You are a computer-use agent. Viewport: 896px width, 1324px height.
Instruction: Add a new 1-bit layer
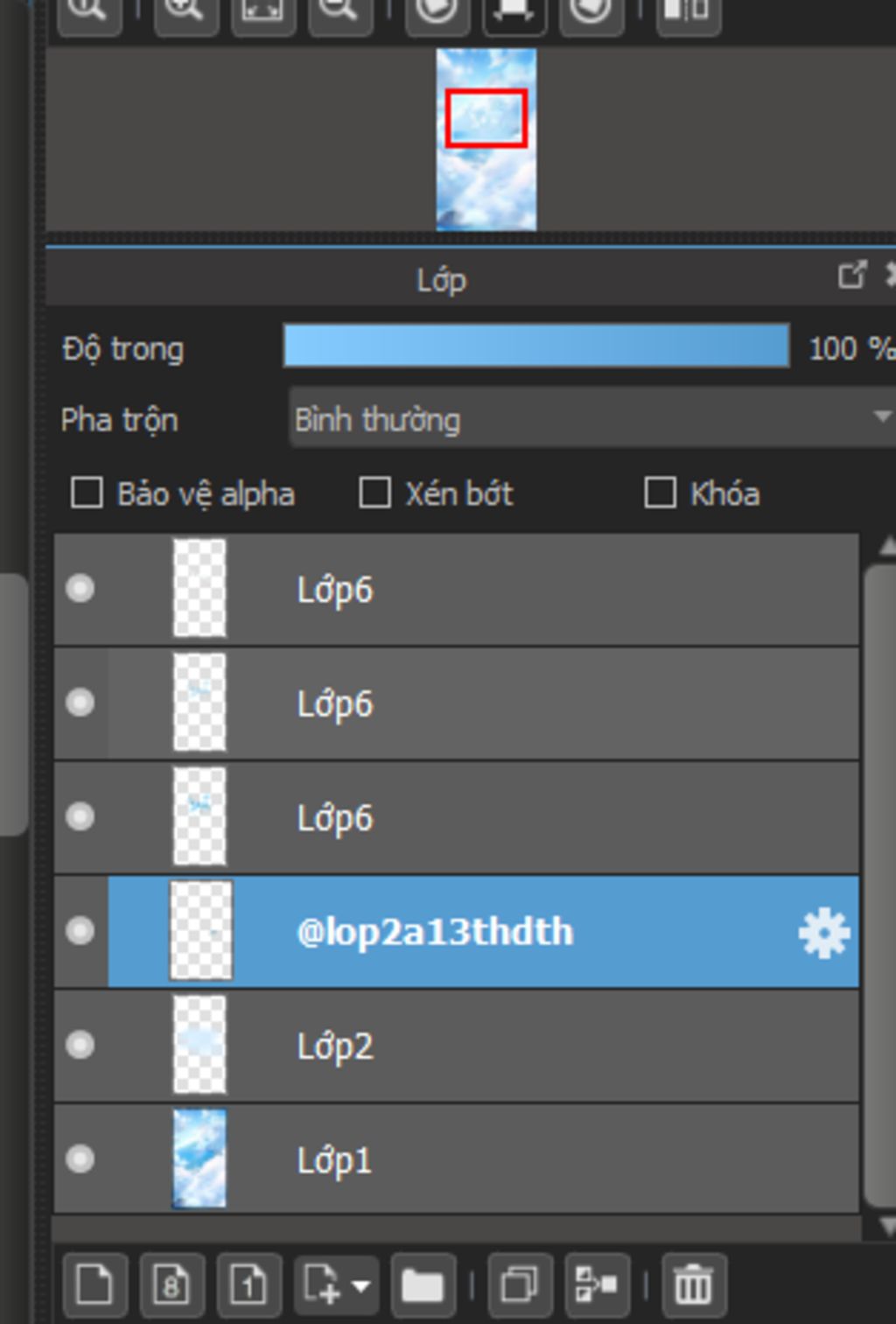[248, 1285]
